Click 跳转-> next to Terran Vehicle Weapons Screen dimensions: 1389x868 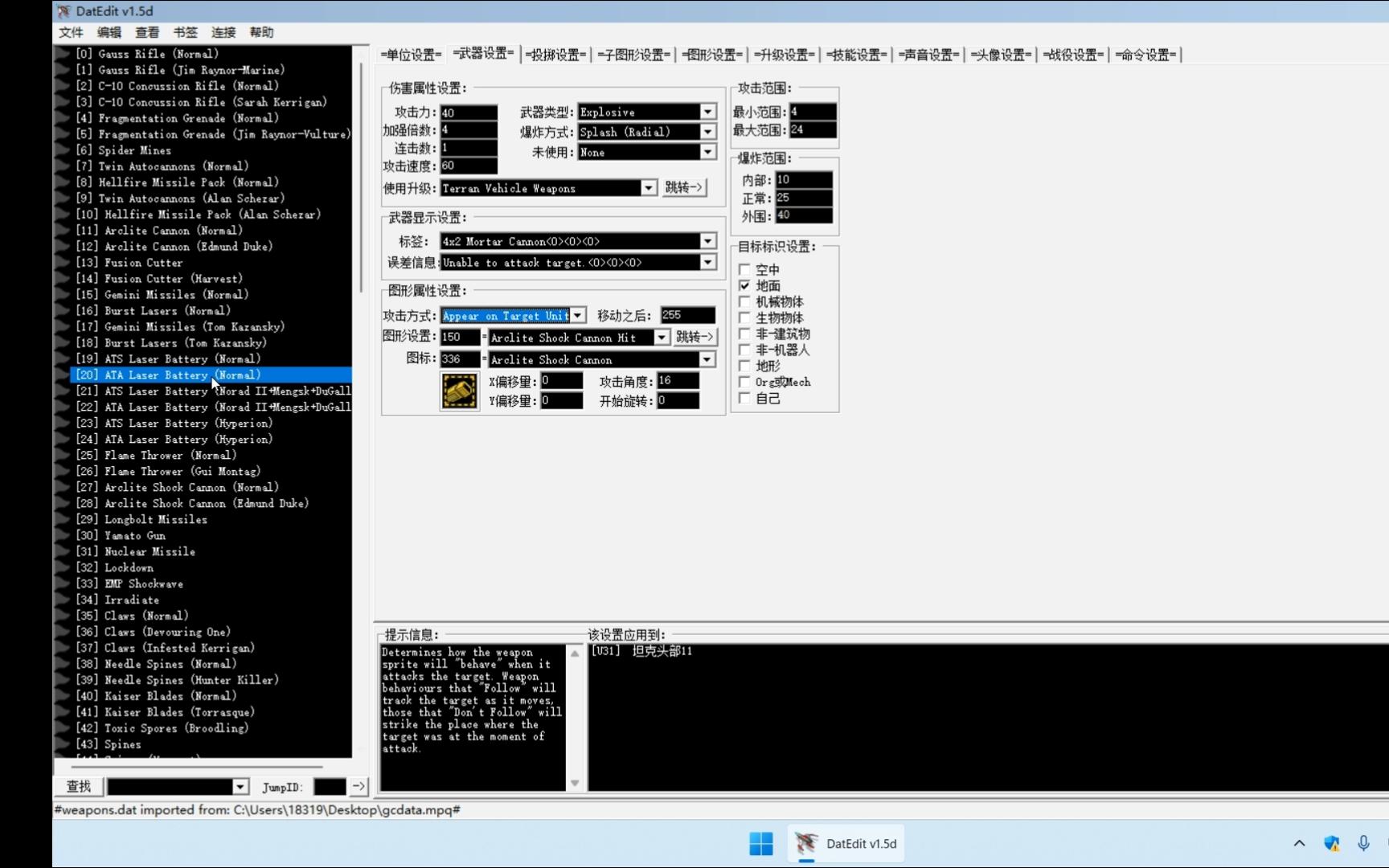tap(684, 187)
